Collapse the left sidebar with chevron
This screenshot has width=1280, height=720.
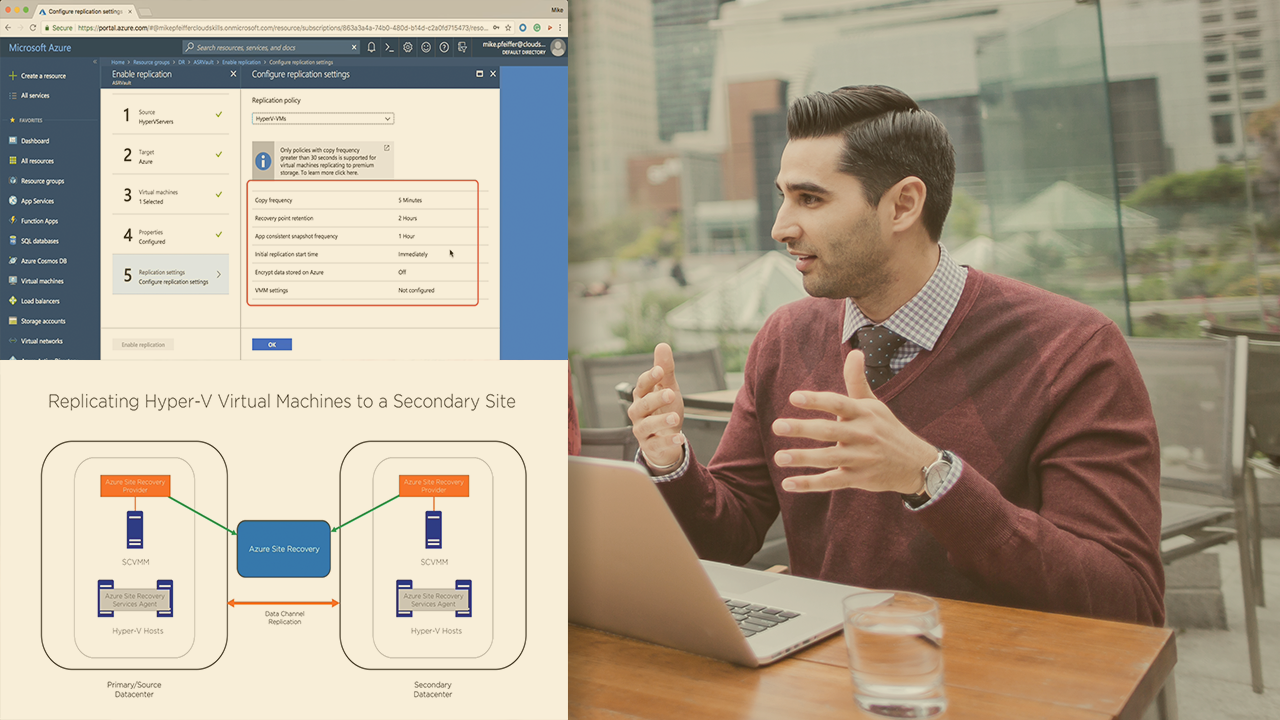point(95,62)
